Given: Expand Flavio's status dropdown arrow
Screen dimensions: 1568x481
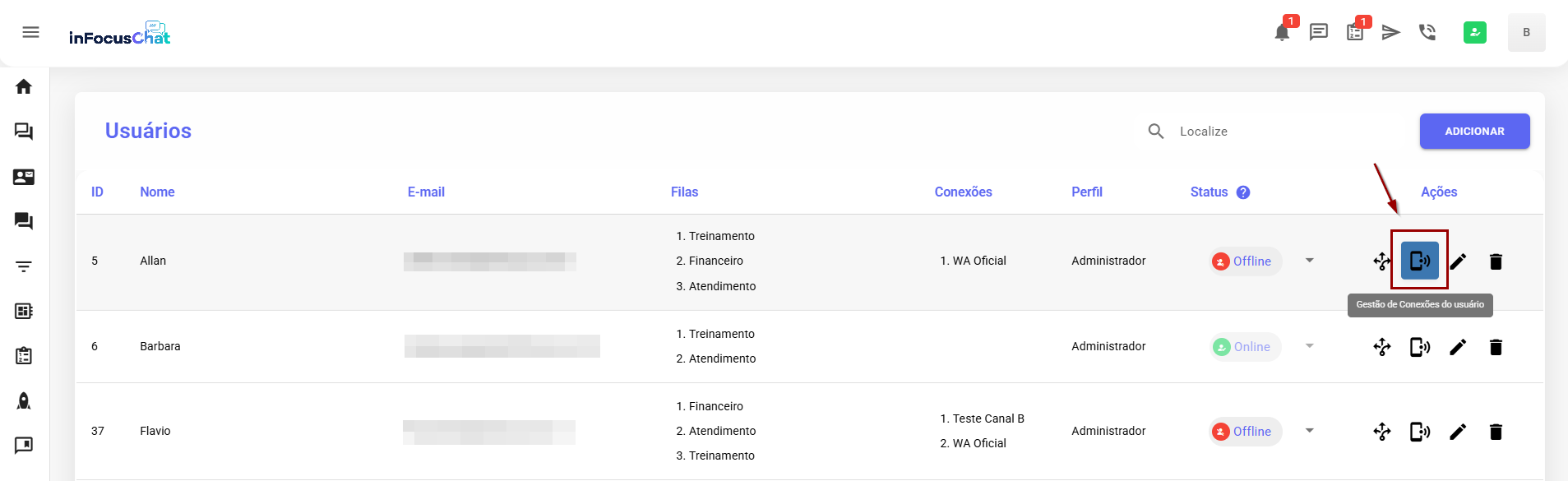Looking at the screenshot, I should 1310,431.
